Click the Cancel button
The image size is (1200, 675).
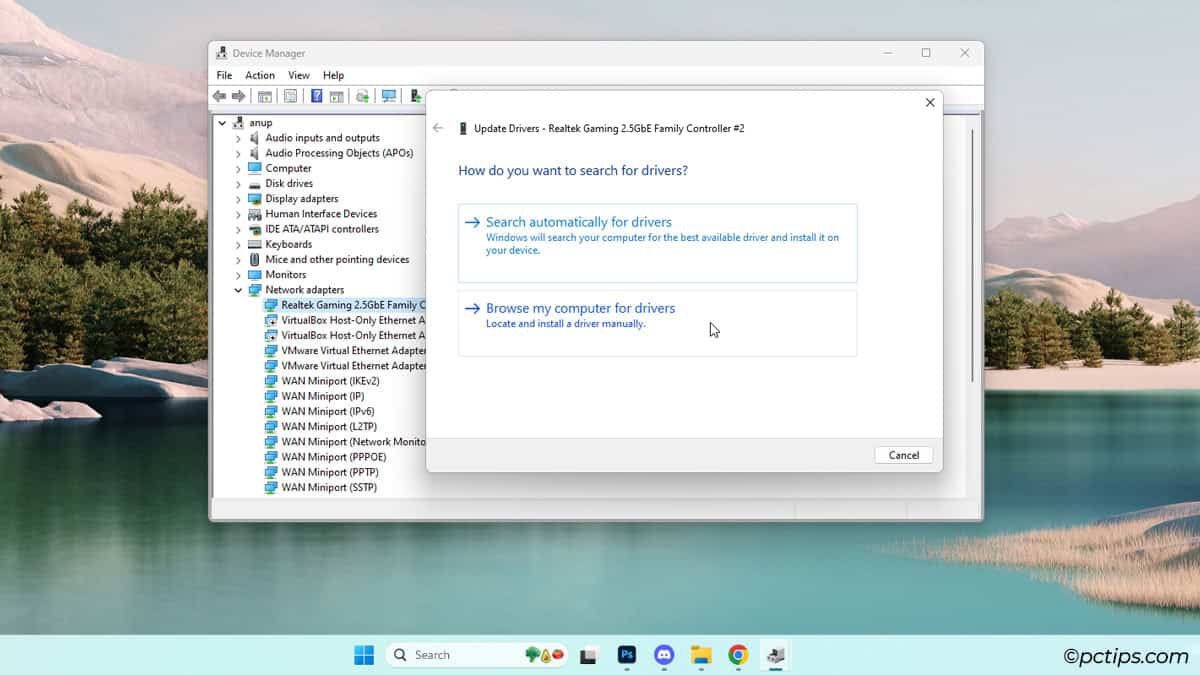904,455
